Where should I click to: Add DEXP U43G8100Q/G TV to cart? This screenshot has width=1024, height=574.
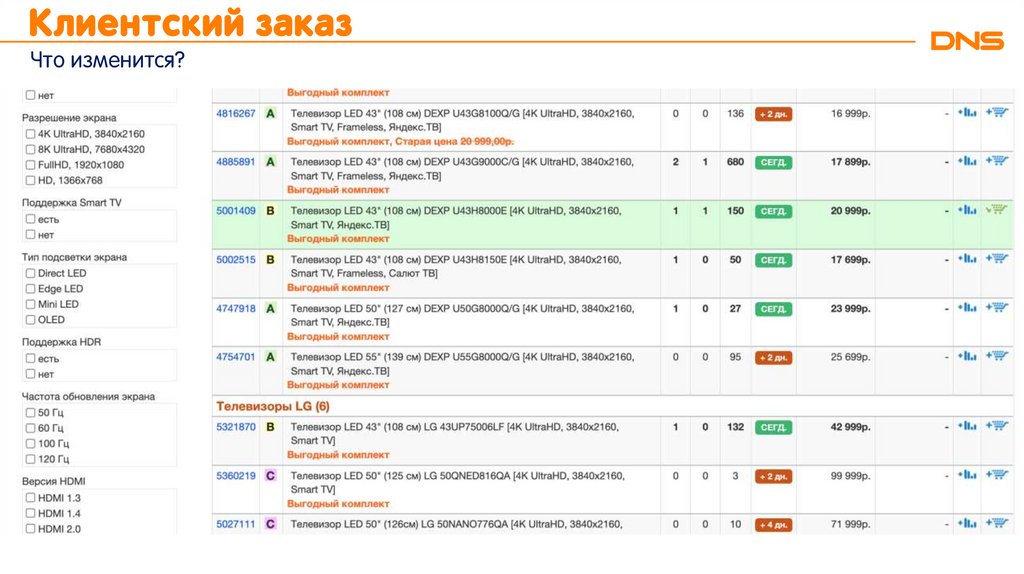coord(997,112)
